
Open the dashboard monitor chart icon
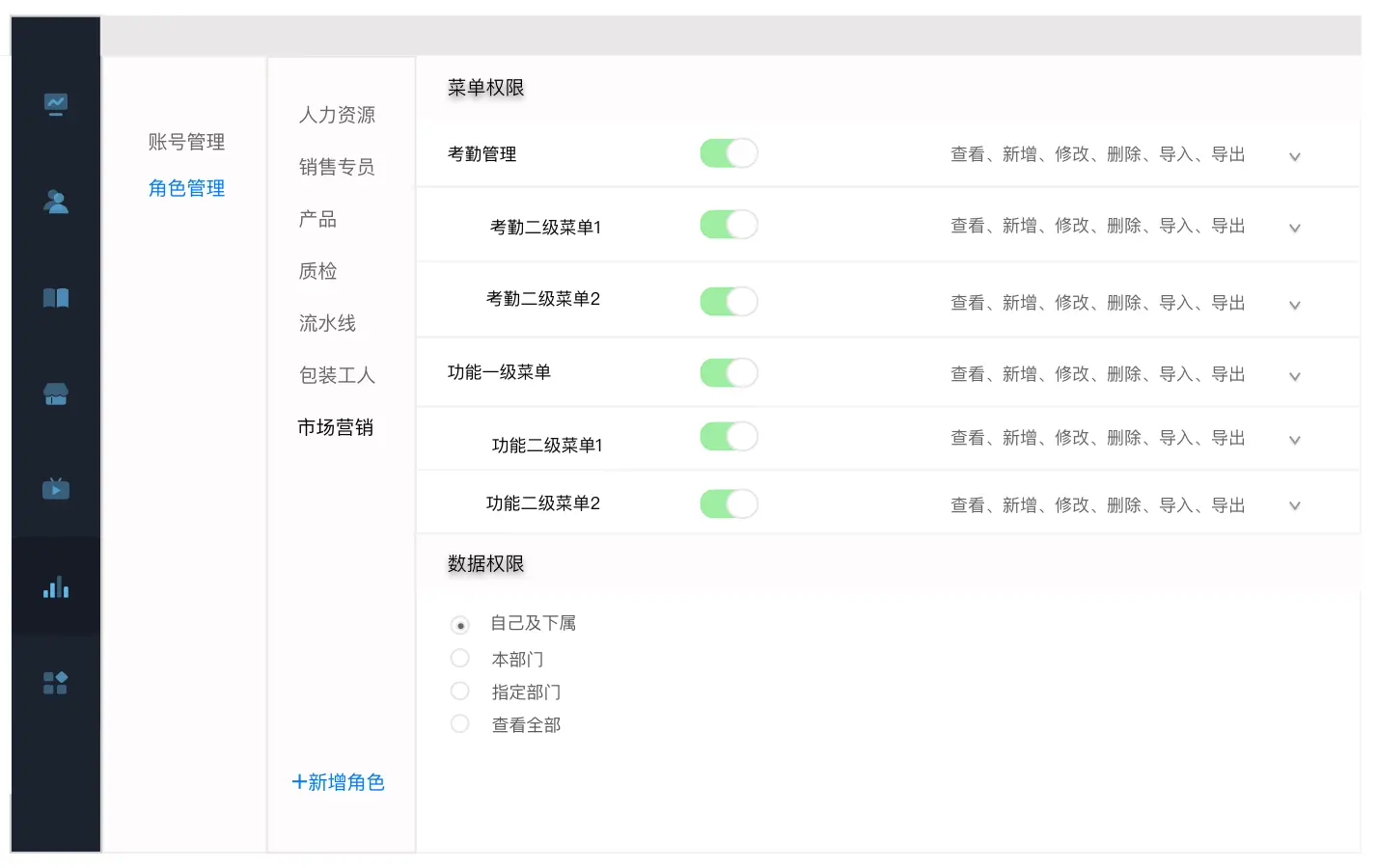(56, 104)
